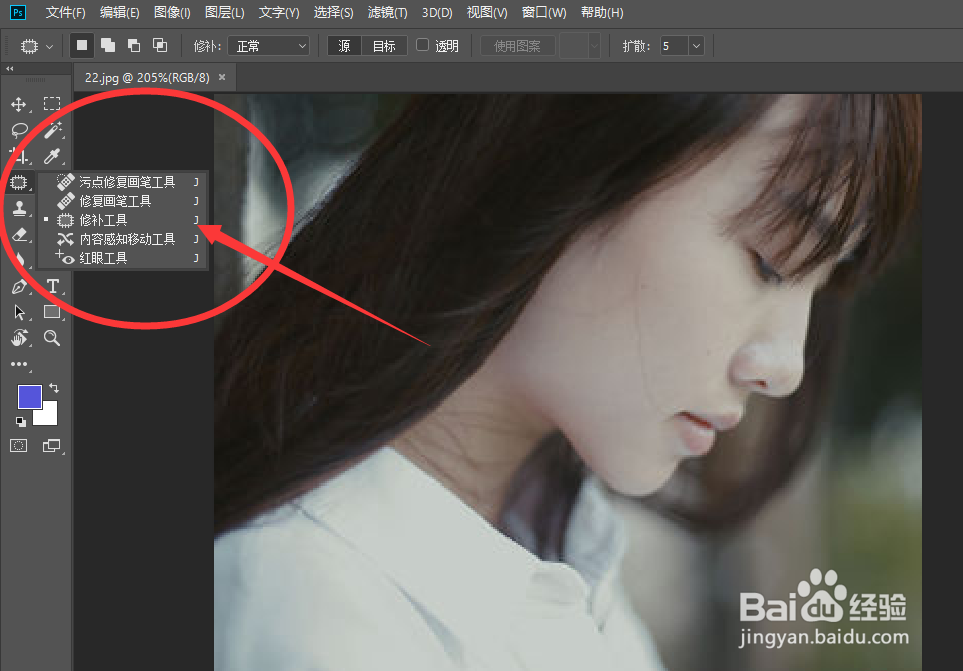Select the Rectangle shape tool
Viewport: 963px width, 671px height.
pyautogui.click(x=52, y=312)
